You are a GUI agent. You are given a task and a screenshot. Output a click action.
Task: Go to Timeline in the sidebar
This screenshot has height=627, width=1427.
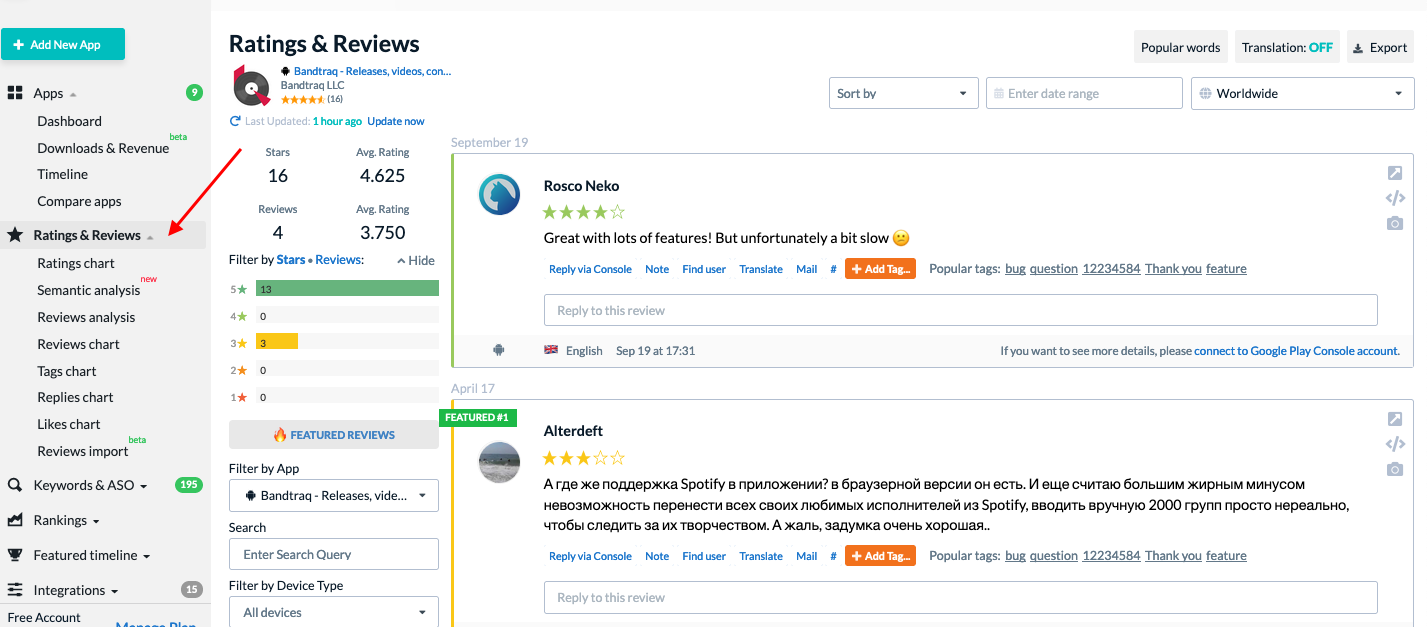[x=62, y=174]
